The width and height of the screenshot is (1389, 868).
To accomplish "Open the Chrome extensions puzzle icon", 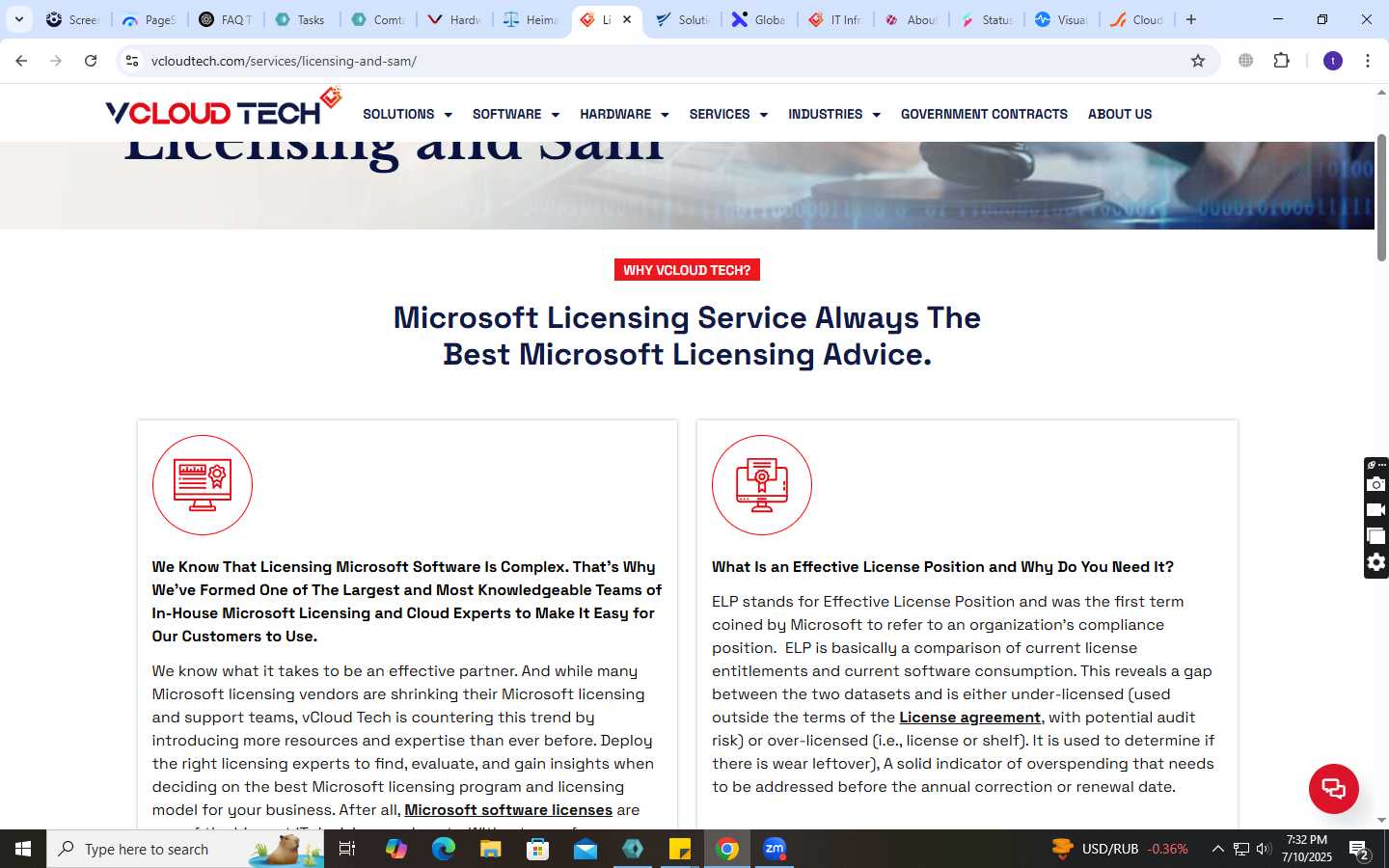I will point(1282,61).
